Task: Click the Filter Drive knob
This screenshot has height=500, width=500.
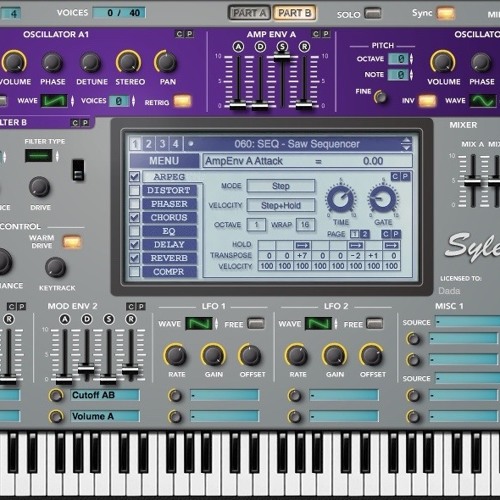Action: (x=40, y=187)
